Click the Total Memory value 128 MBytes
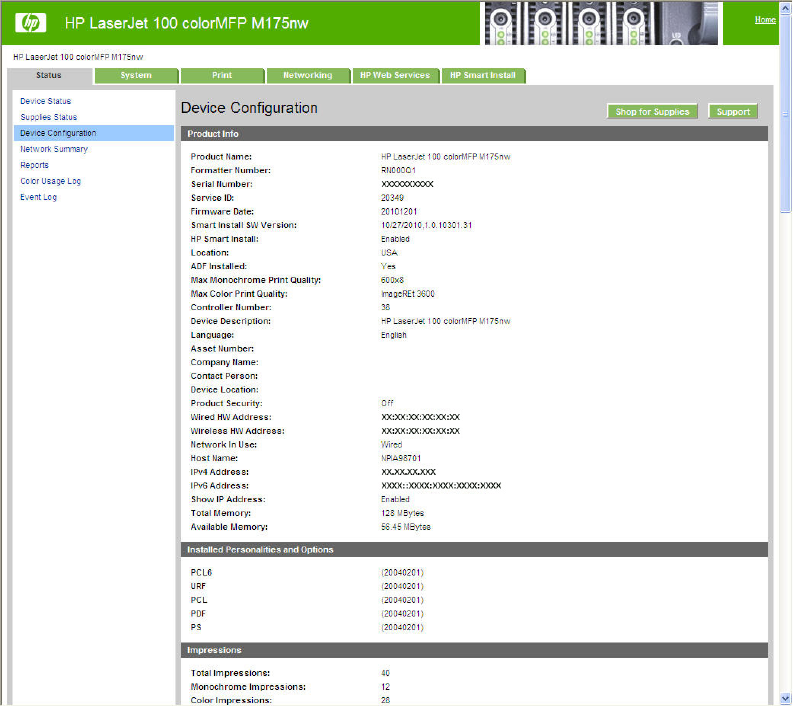Screen dimensions: 793x706 click(x=403, y=513)
